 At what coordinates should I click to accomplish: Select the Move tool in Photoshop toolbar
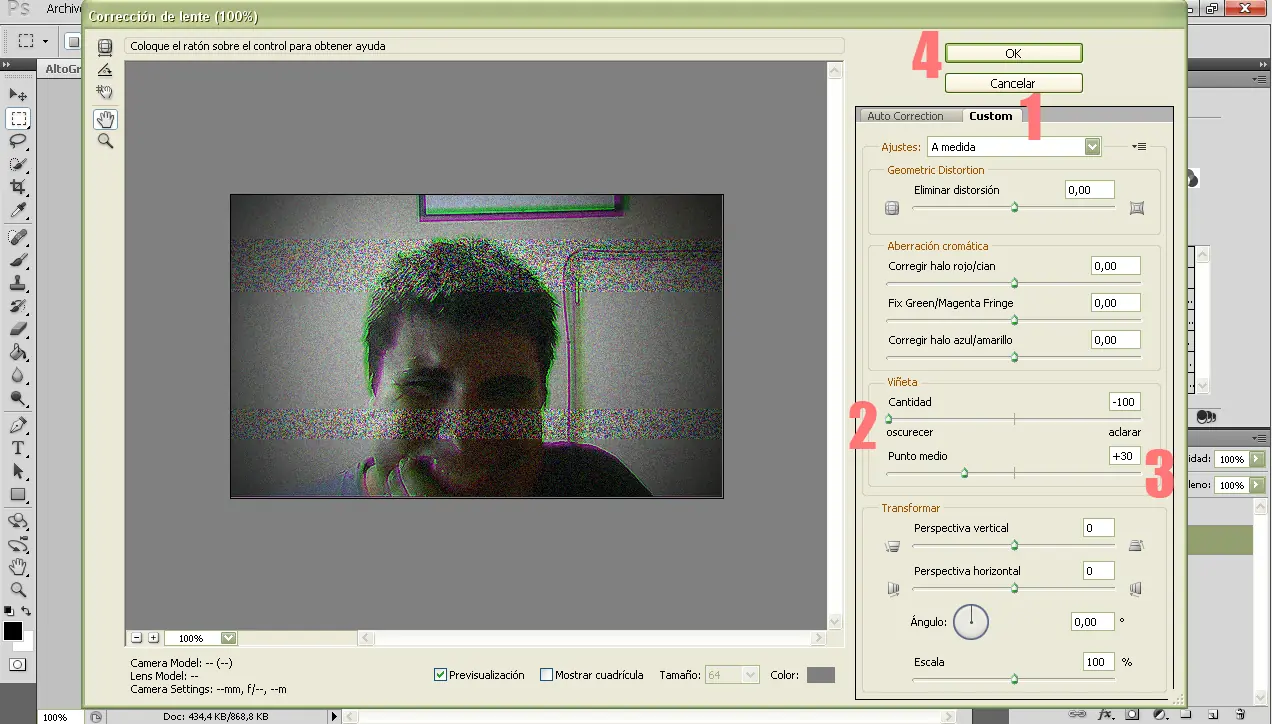[18, 95]
